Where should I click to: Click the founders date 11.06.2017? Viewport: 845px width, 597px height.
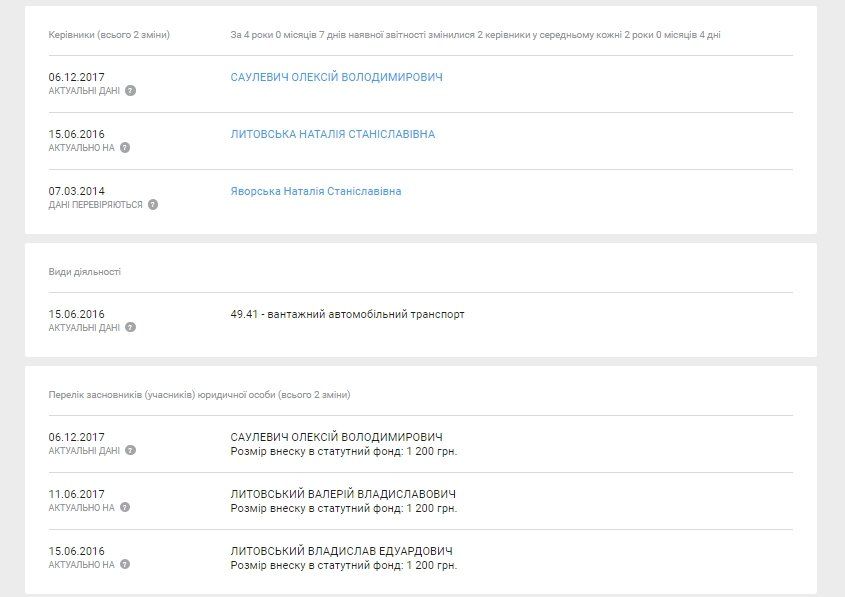click(76, 494)
